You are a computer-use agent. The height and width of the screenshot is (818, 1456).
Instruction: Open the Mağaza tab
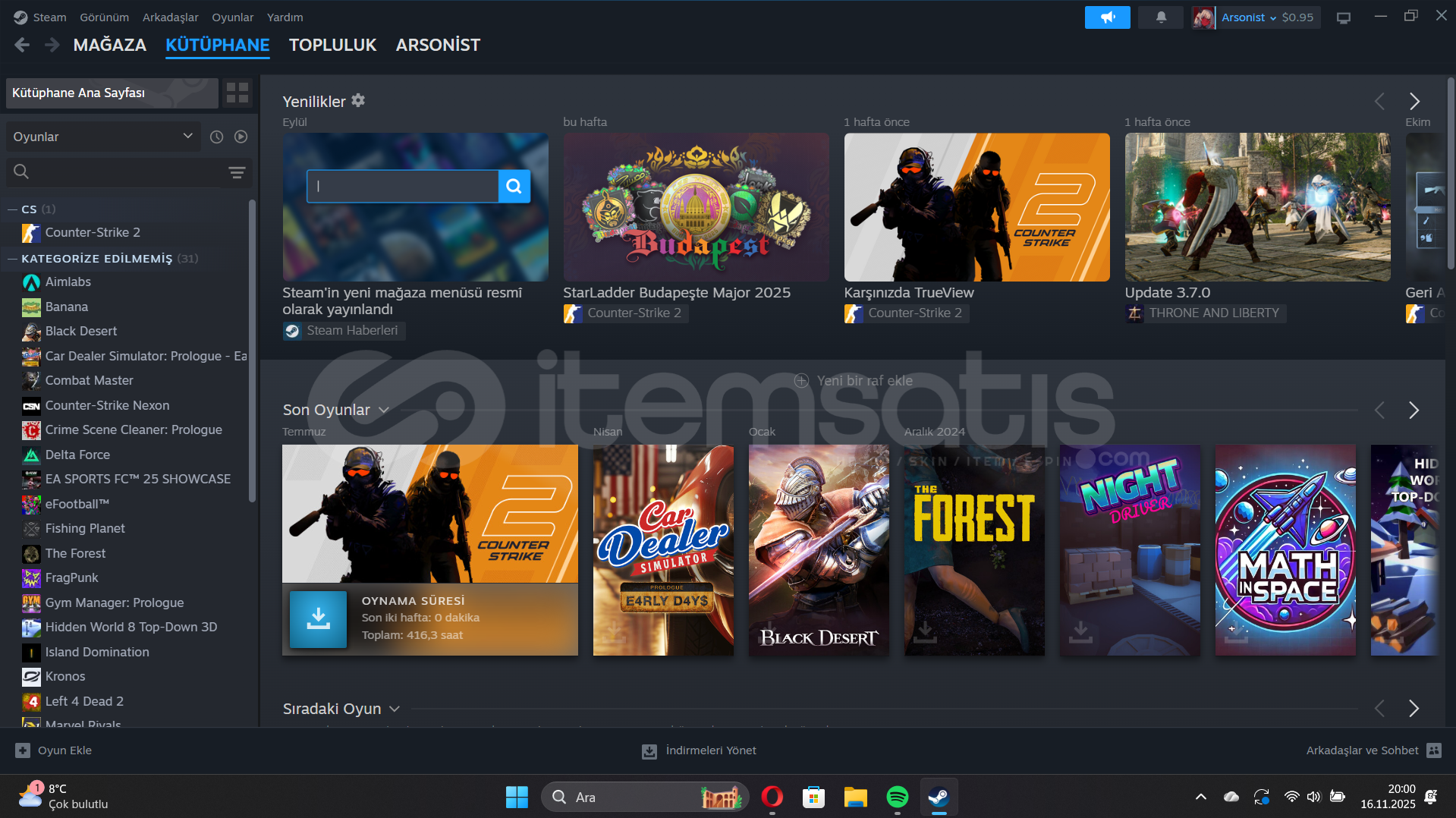tap(109, 46)
